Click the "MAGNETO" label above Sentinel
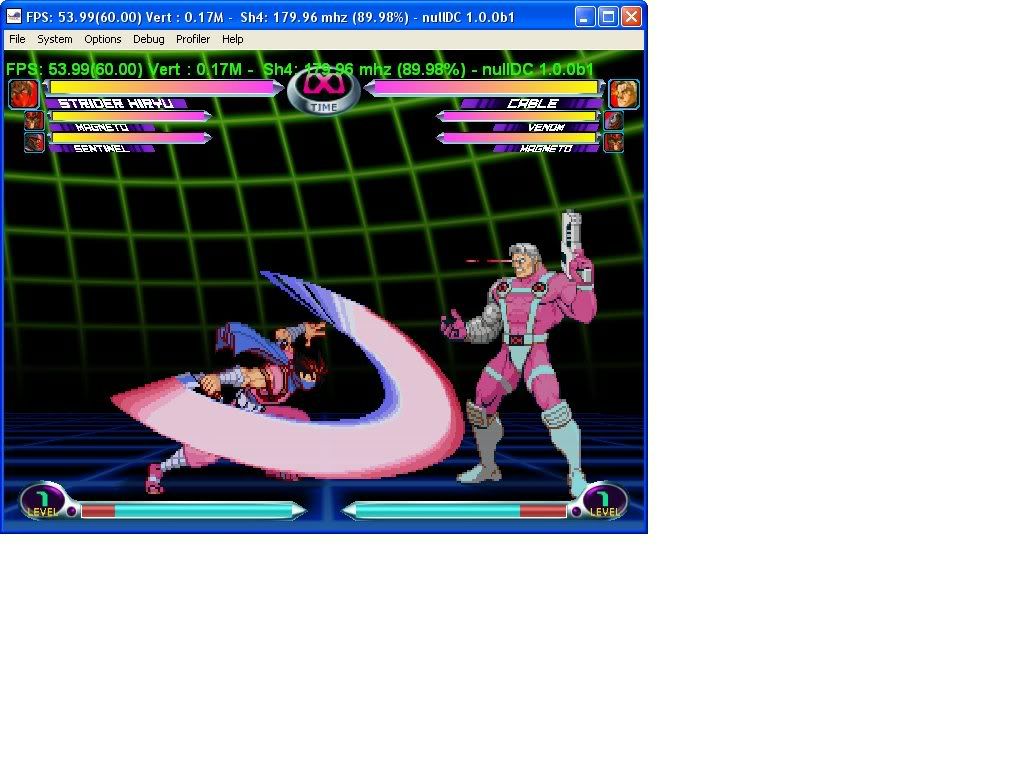 [x=101, y=127]
